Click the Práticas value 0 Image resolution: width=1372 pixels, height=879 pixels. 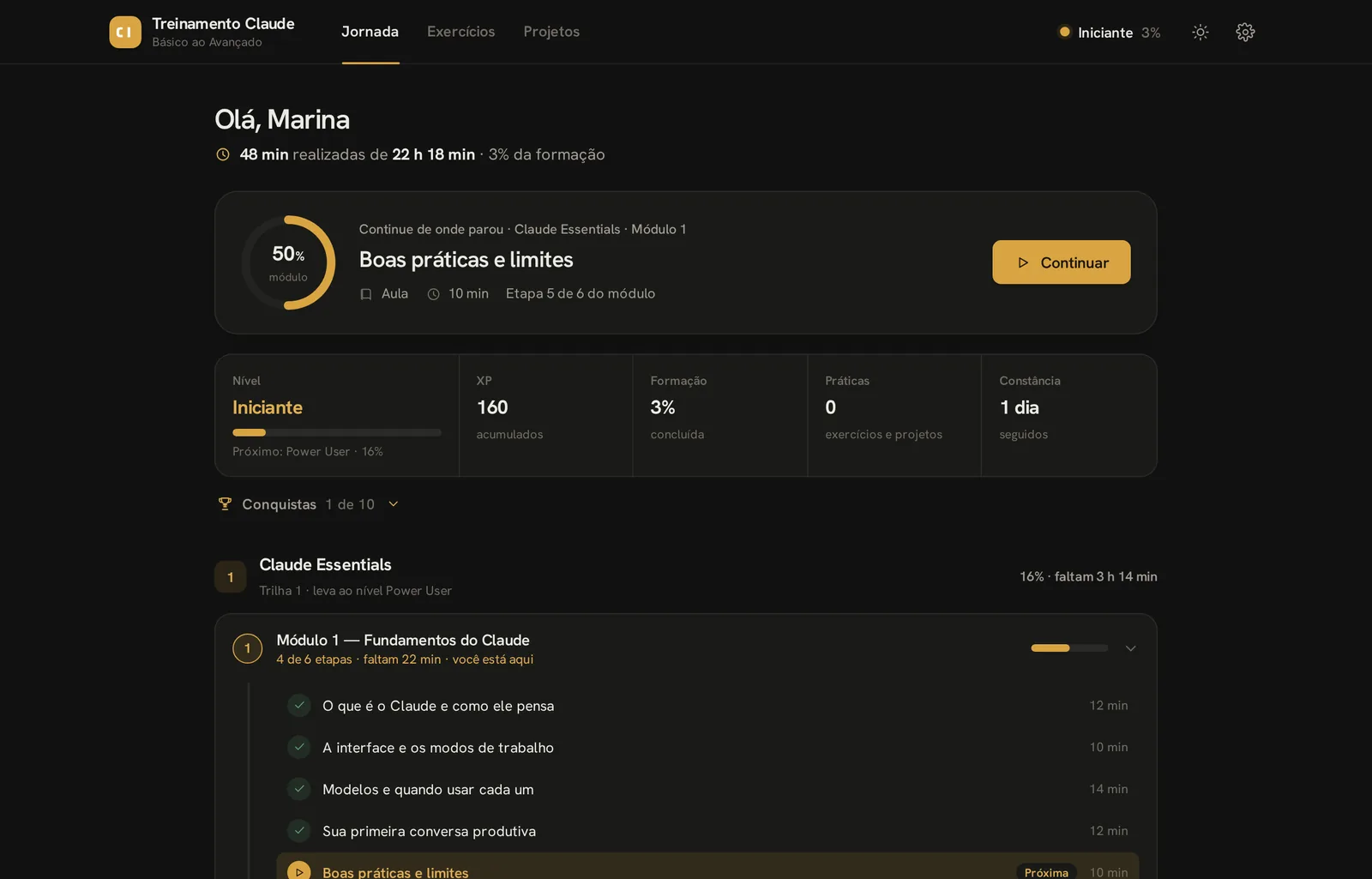pos(831,407)
